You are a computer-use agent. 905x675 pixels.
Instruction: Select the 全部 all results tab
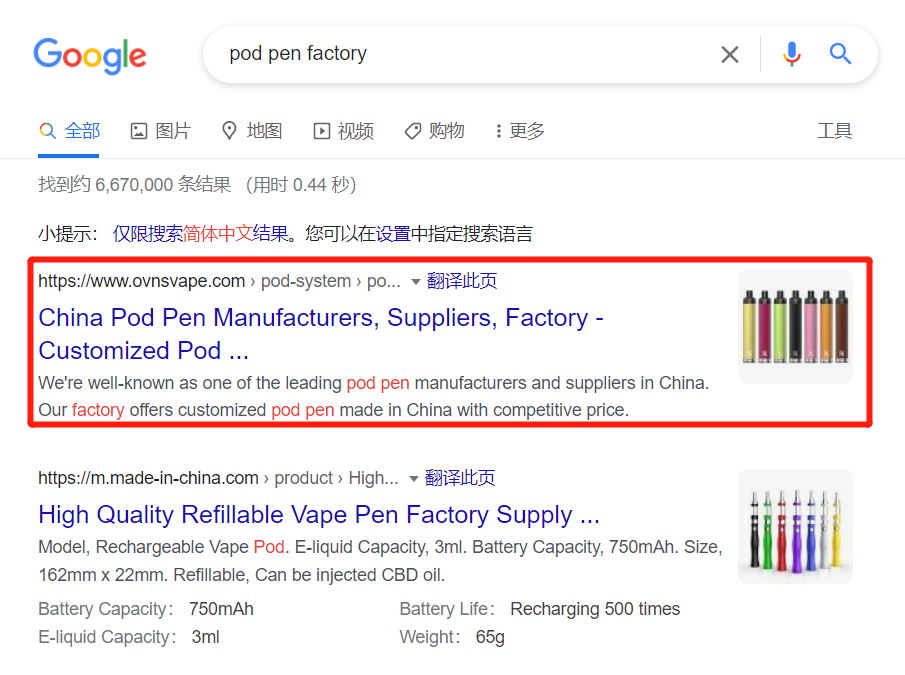point(70,131)
